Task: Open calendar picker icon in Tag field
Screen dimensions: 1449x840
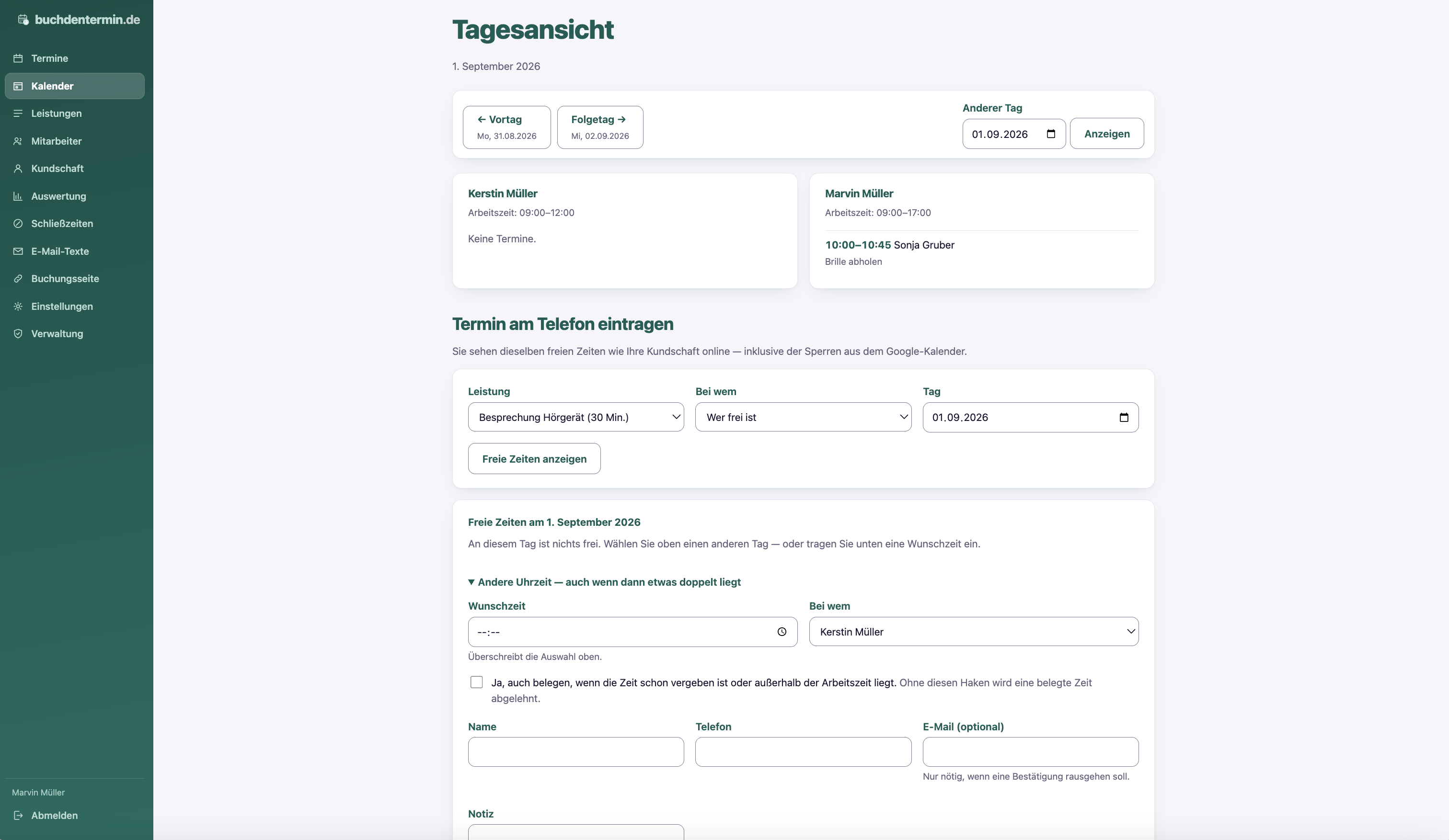Action: click(1124, 417)
